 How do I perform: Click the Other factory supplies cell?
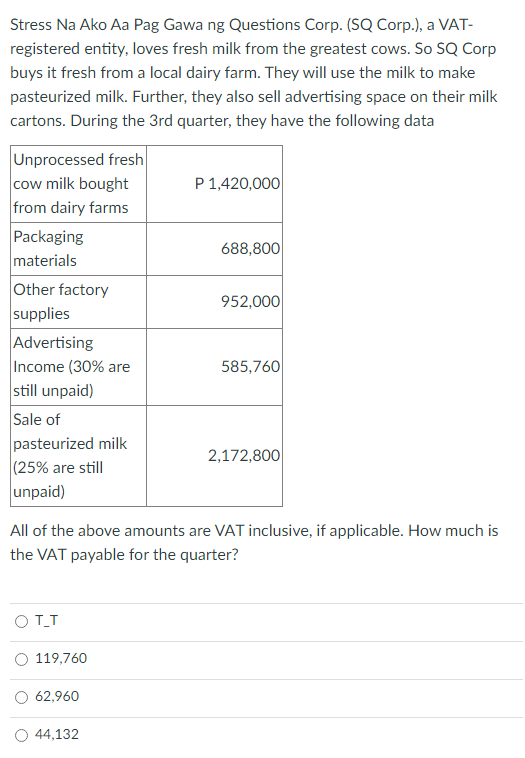point(78,302)
